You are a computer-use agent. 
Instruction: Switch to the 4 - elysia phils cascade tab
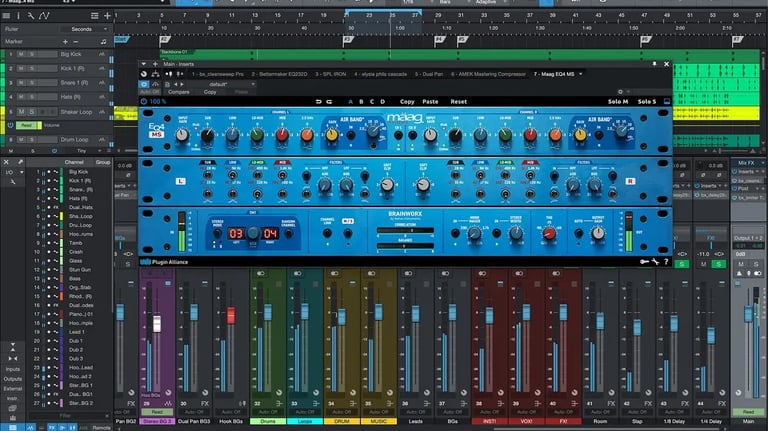pyautogui.click(x=381, y=74)
